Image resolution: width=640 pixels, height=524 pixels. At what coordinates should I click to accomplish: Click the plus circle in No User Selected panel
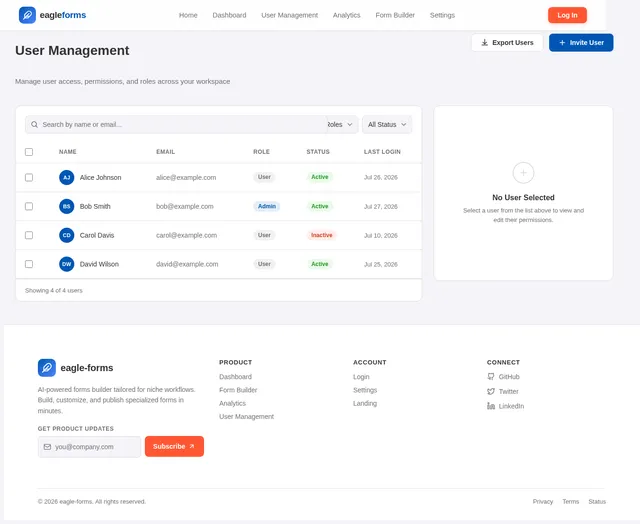point(523,173)
